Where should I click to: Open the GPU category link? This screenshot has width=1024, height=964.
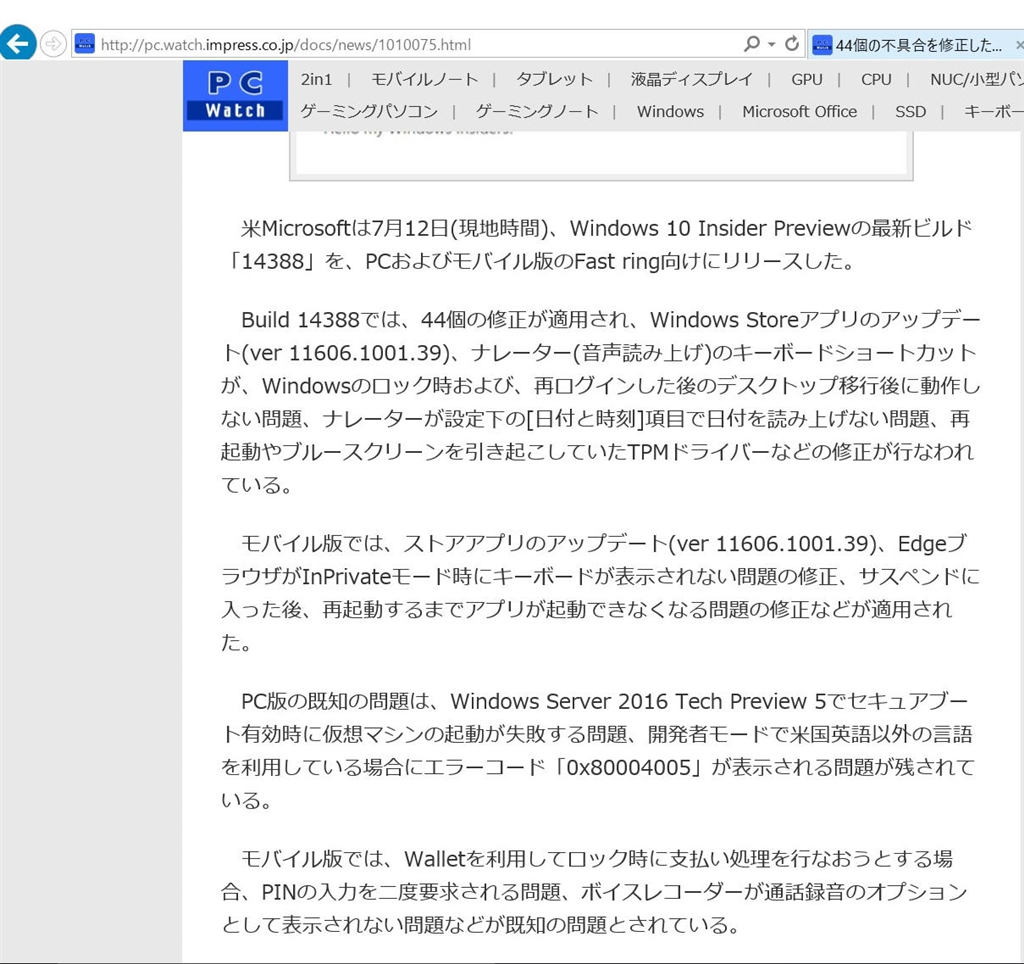[807, 79]
